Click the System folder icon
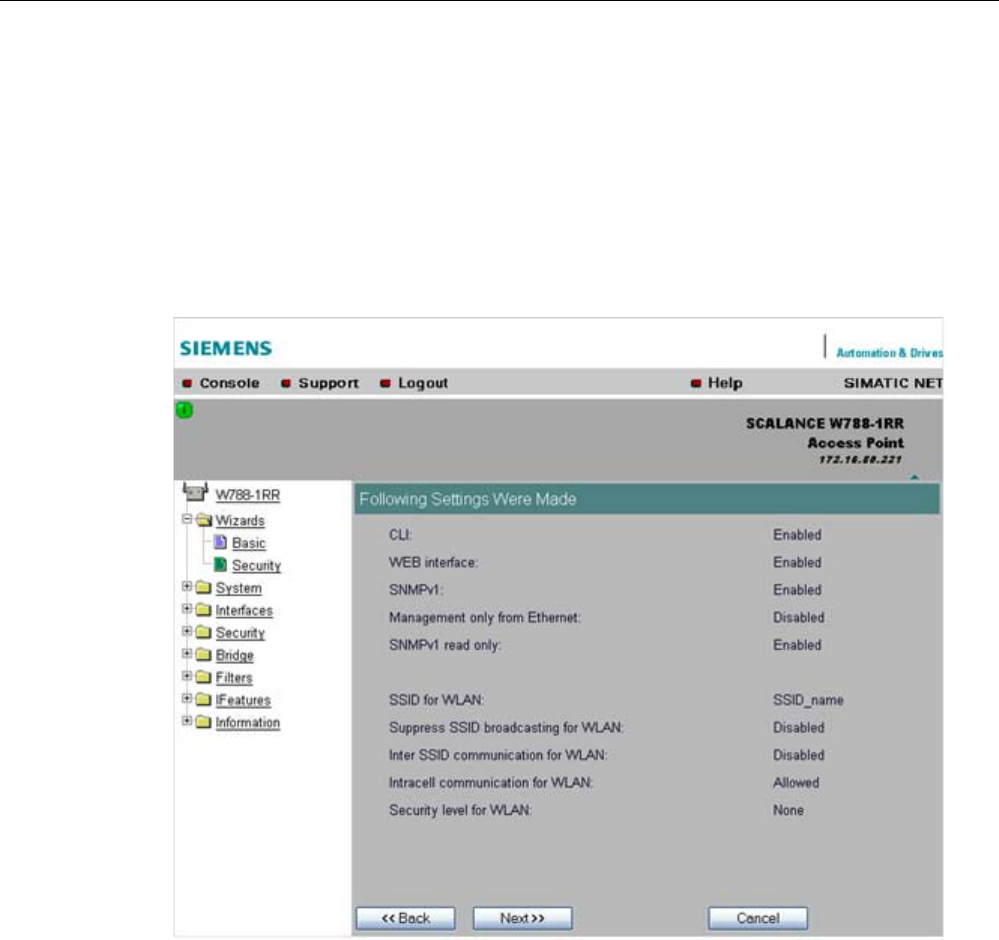 tap(203, 587)
